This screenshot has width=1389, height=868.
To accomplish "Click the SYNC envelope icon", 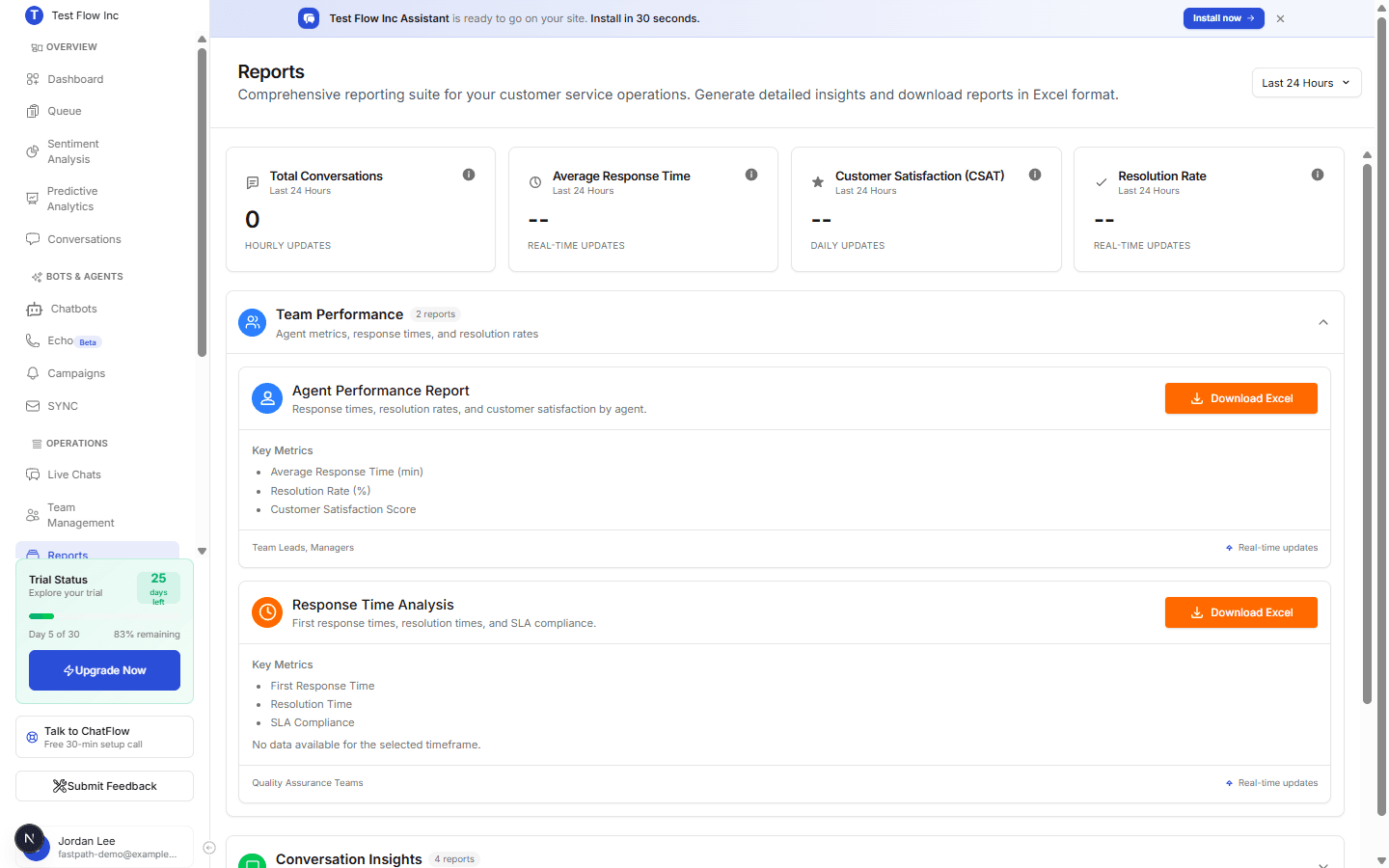I will pyautogui.click(x=33, y=406).
